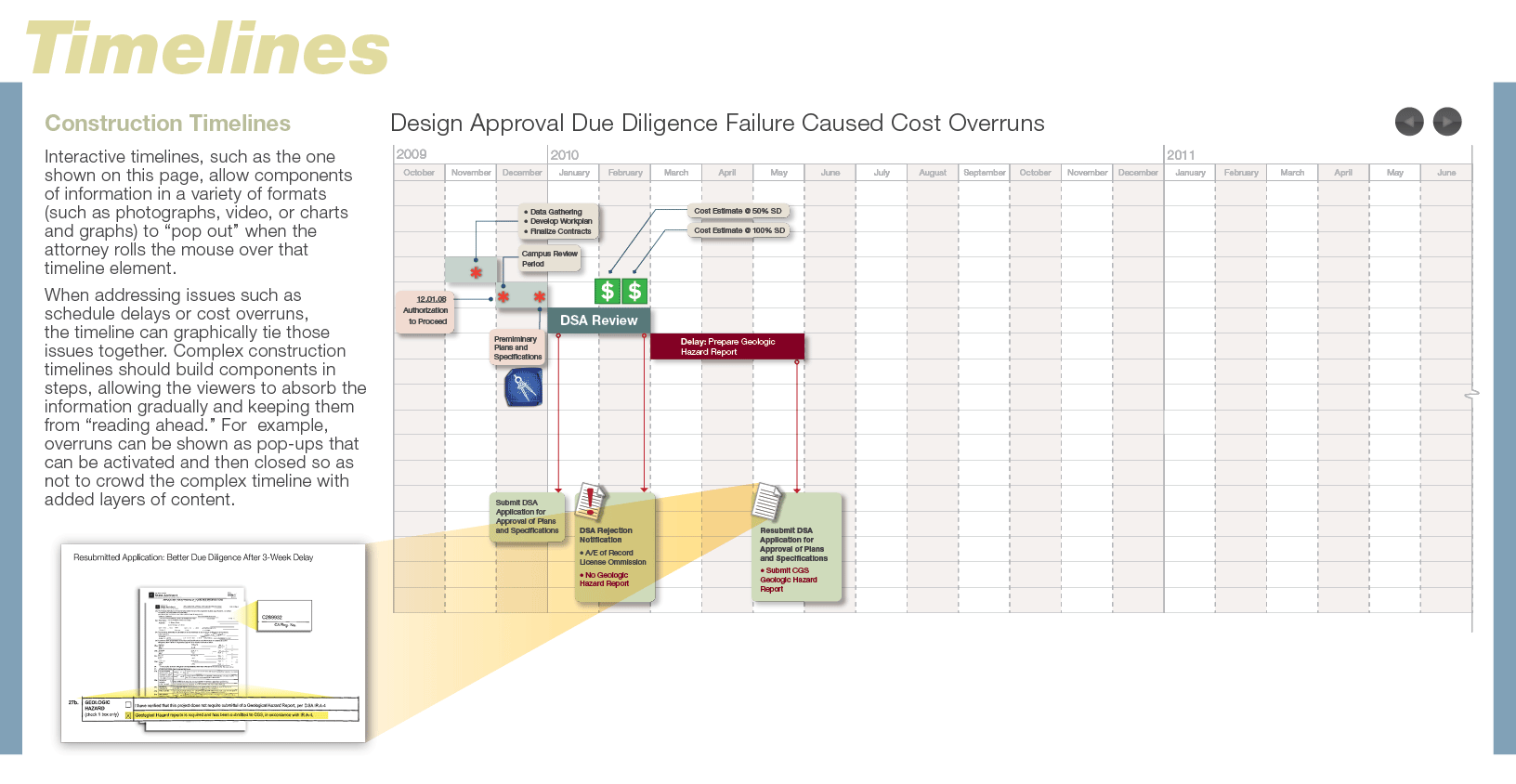Click the left green dollar sign icon
Image resolution: width=1516 pixels, height=784 pixels.
coord(608,292)
